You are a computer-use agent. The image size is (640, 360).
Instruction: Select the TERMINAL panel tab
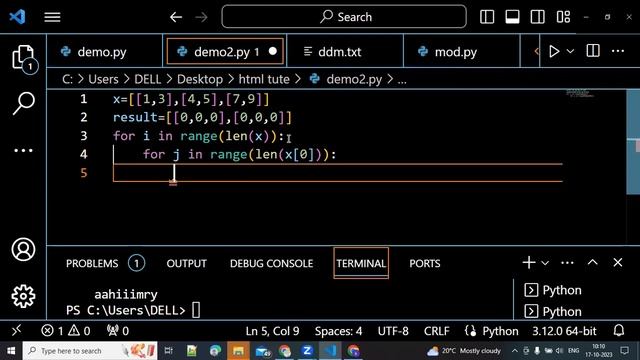point(361,263)
